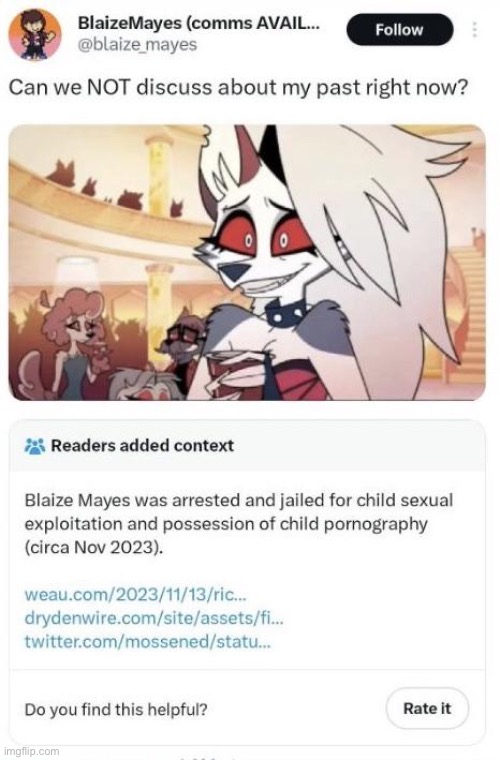Viewport: 500px width, 760px height.
Task: Click the imgflip.com watermark
Action: [x=30, y=752]
